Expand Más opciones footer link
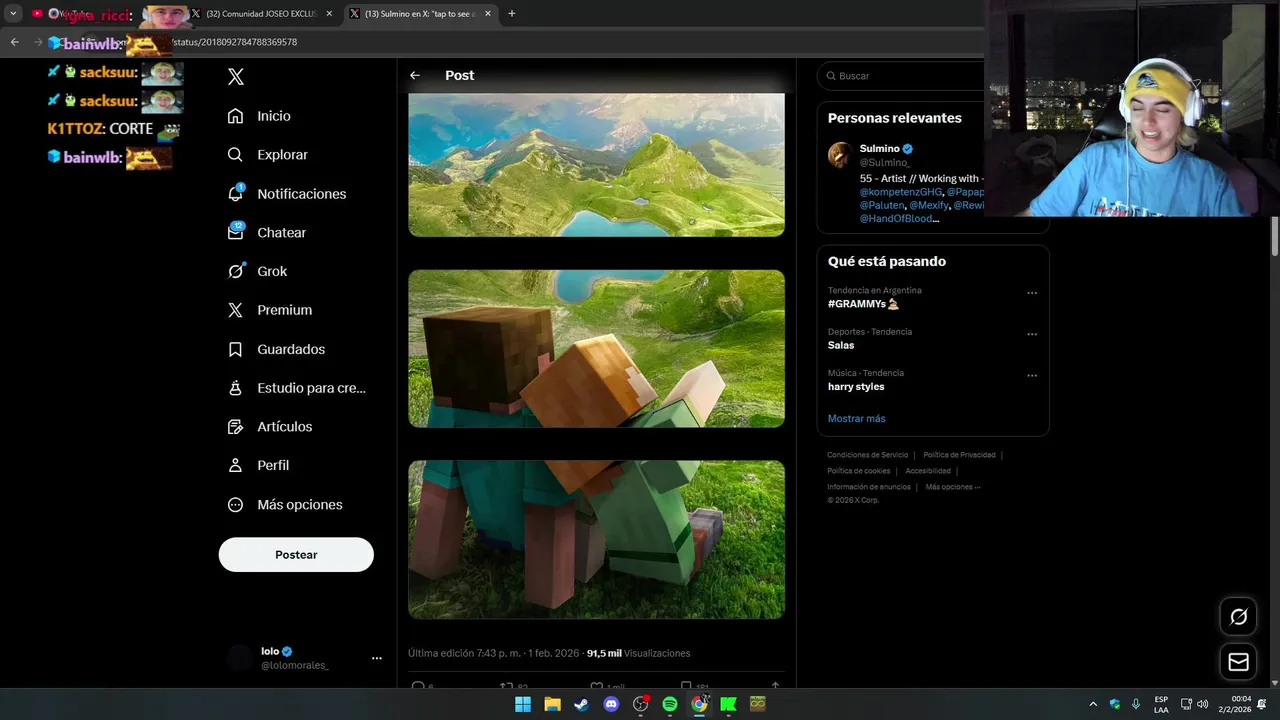 pyautogui.click(x=953, y=487)
